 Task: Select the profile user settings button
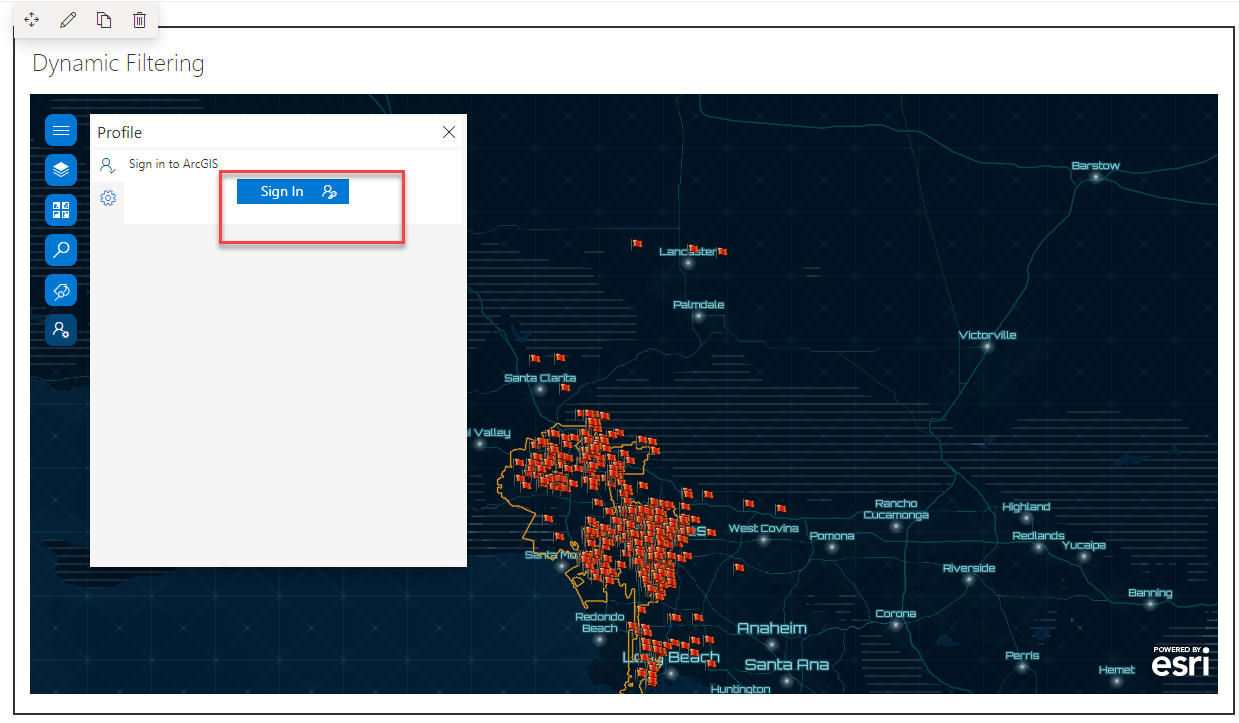(61, 330)
